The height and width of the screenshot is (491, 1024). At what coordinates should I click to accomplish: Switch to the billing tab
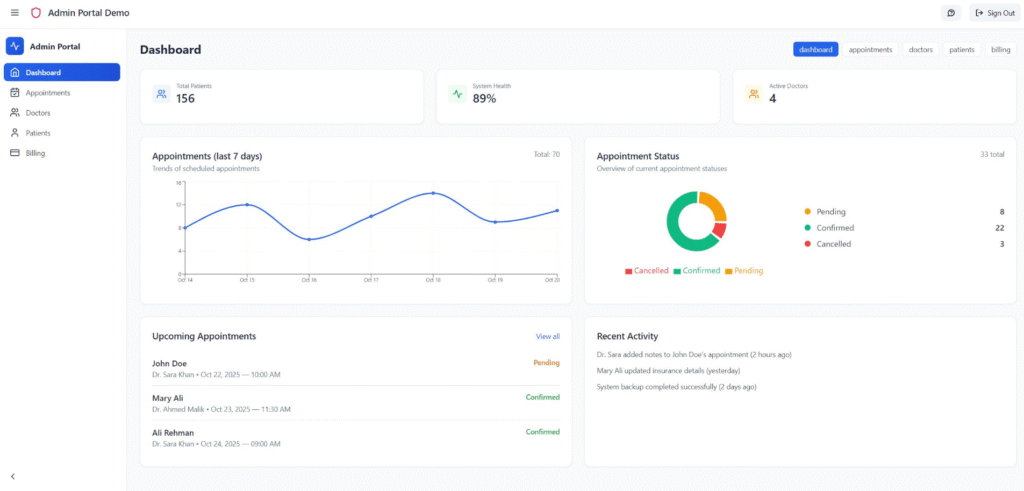(1000, 49)
